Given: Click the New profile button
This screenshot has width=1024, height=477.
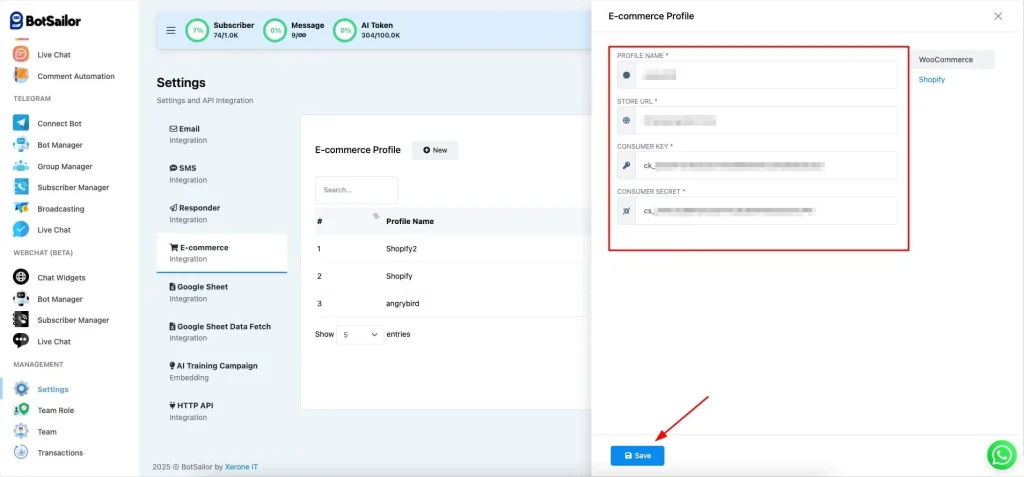Looking at the screenshot, I should 435,150.
